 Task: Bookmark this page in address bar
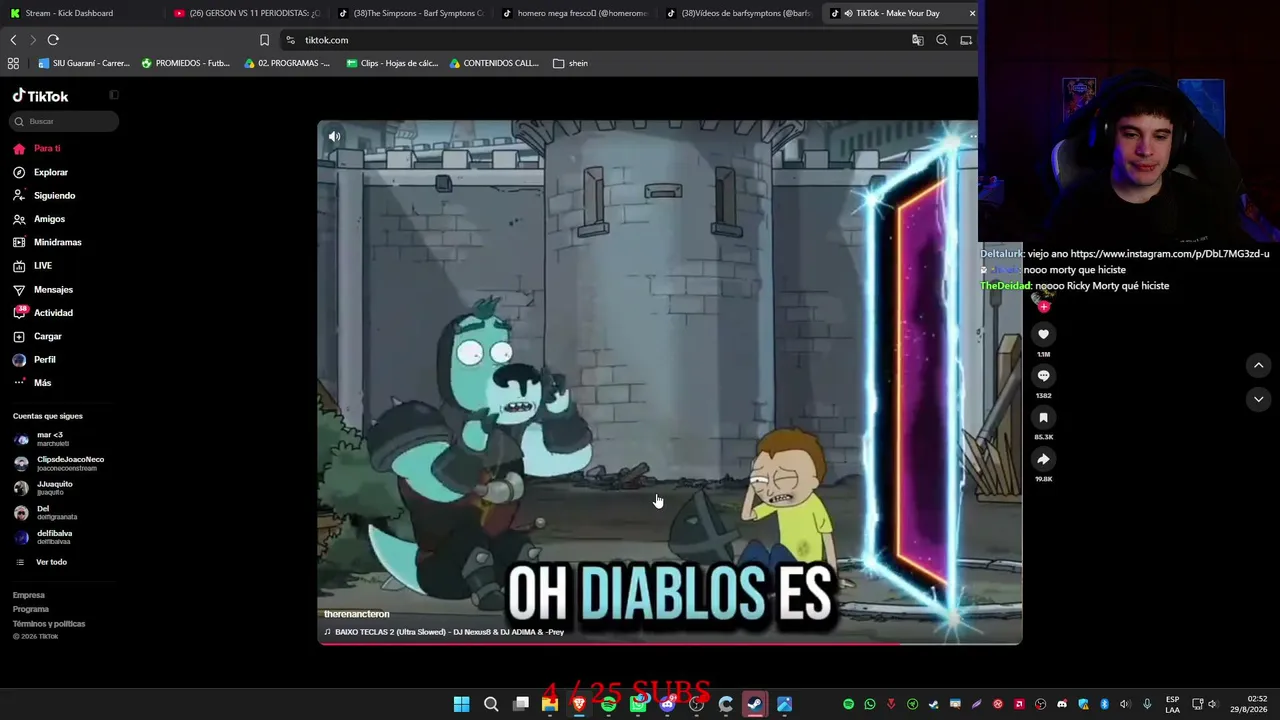click(264, 40)
